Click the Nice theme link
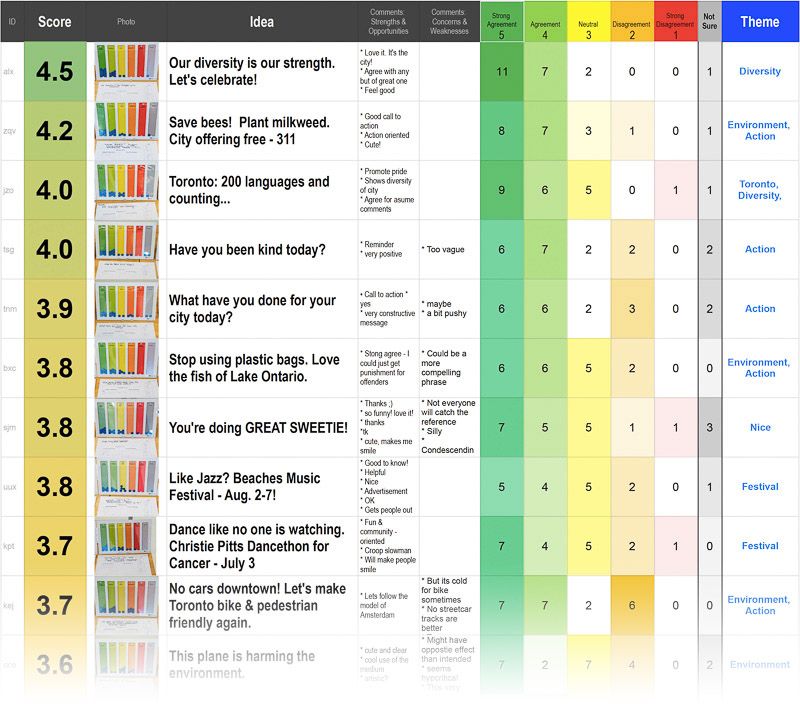This screenshot has height=710, width=800. coord(760,427)
